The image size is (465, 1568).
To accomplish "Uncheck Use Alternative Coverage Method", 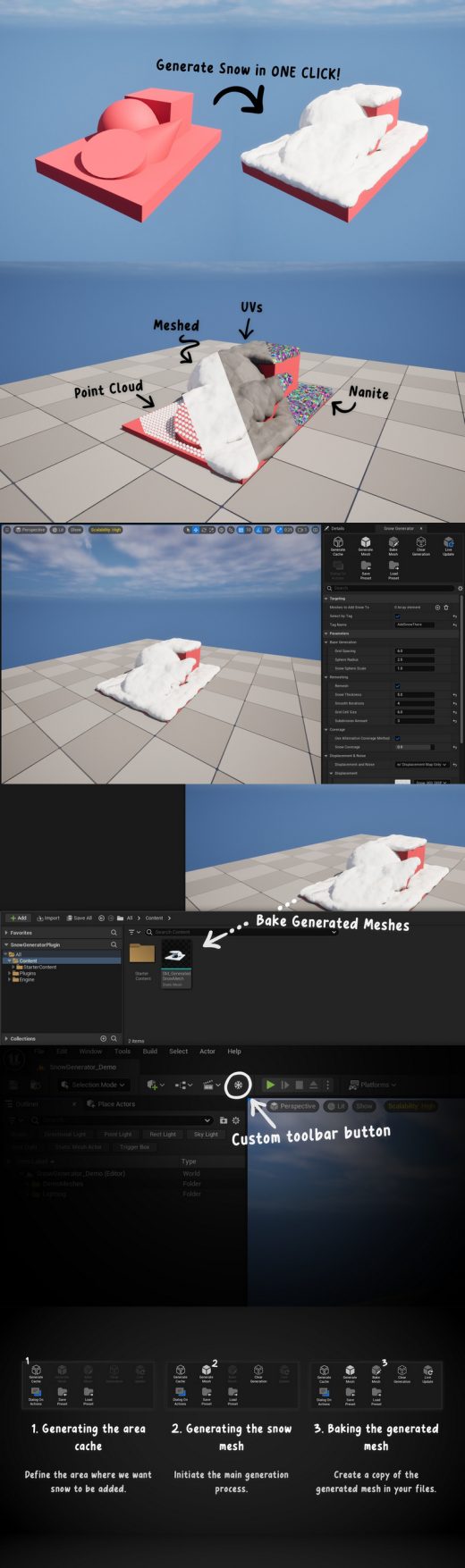I will click(398, 738).
